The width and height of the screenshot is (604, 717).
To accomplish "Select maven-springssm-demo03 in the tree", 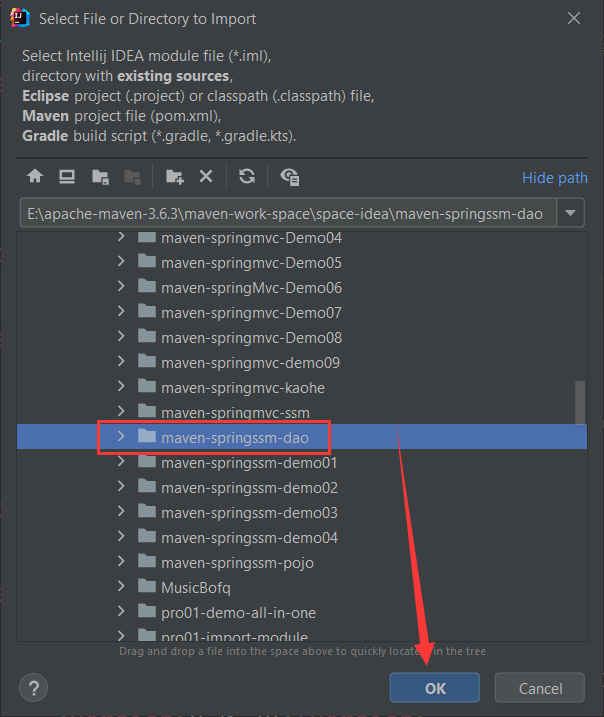I will pos(249,513).
